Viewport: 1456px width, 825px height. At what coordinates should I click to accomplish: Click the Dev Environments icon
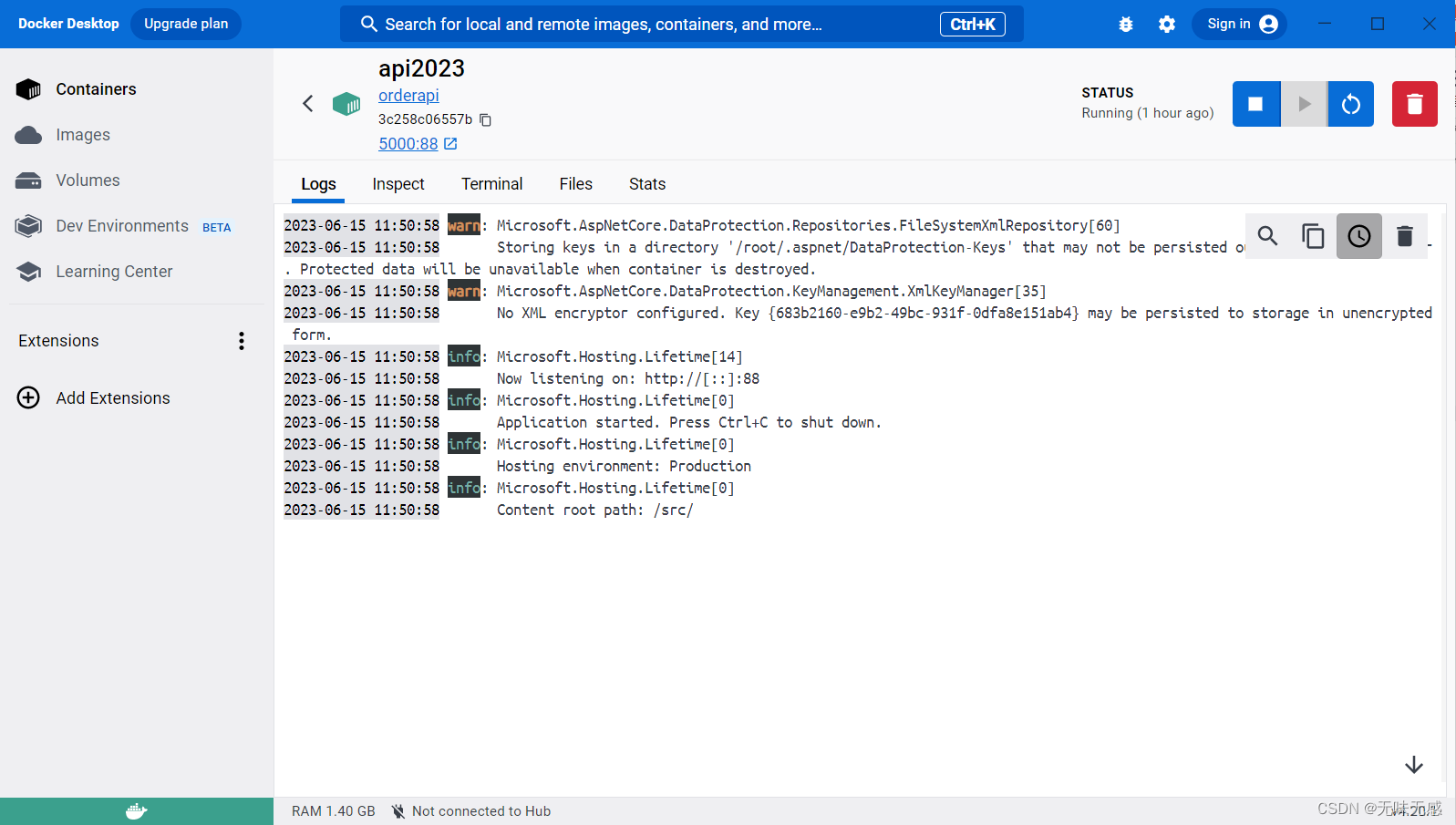point(28,226)
